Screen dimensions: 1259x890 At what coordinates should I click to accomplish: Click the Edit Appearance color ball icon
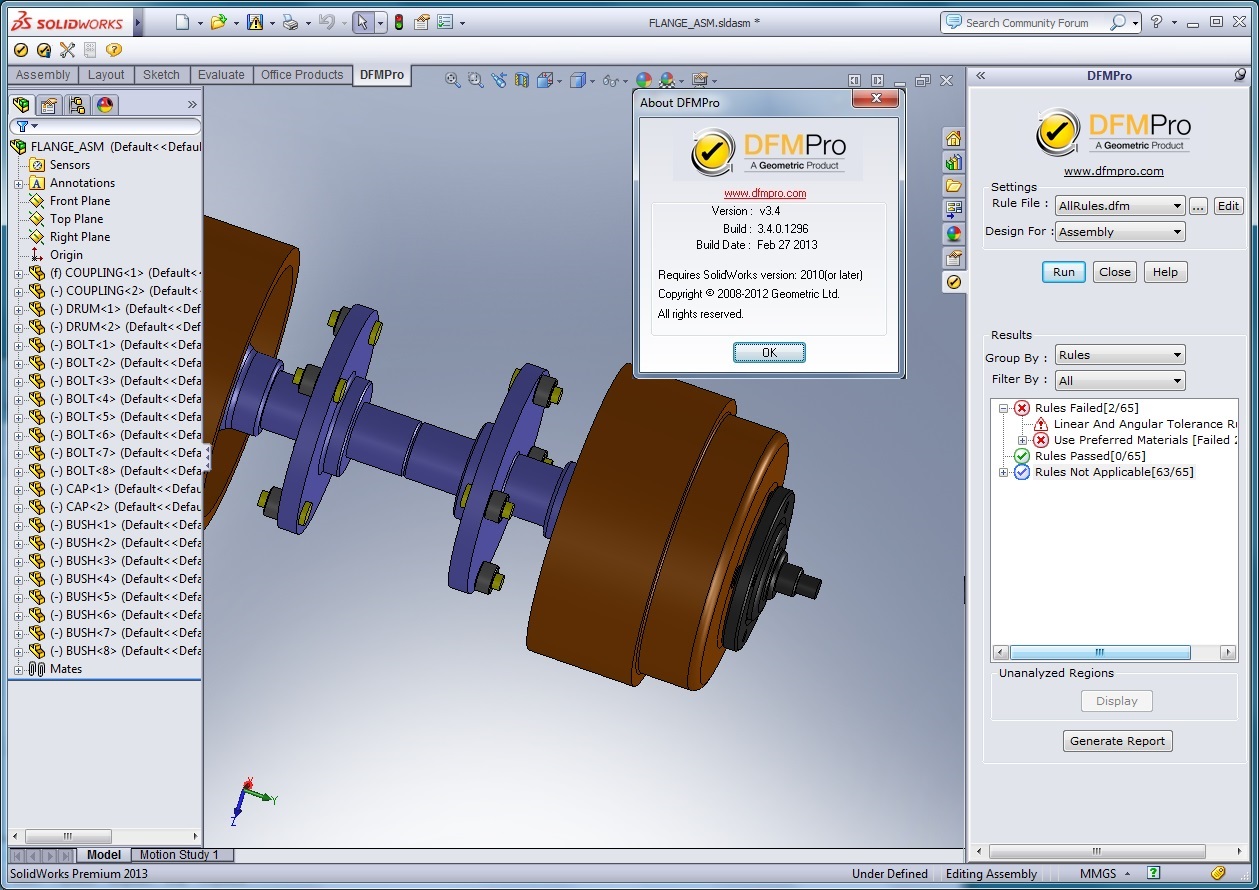[644, 80]
